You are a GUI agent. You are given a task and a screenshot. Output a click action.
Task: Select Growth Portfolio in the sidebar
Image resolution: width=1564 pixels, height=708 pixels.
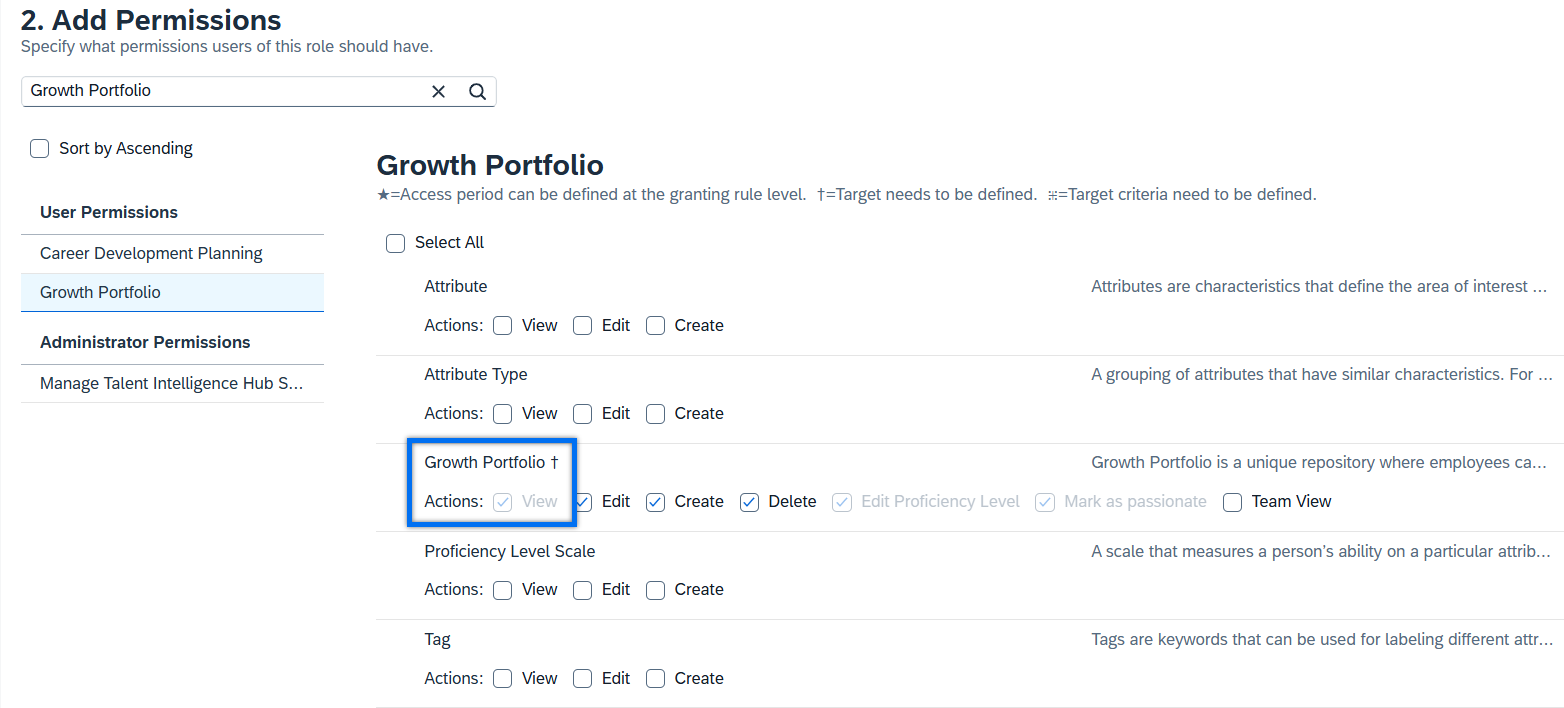click(172, 293)
